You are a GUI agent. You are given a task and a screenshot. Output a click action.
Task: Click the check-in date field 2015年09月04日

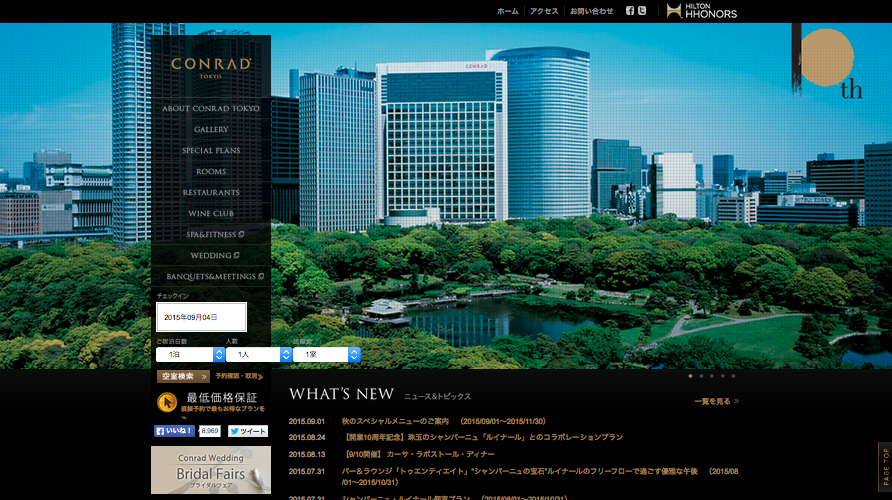[201, 317]
